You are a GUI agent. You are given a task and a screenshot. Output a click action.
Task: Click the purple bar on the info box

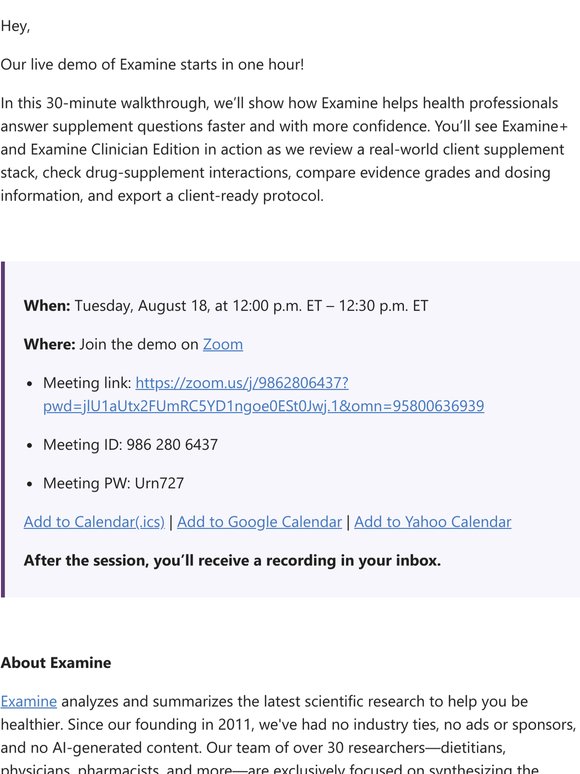pyautogui.click(x=3, y=429)
